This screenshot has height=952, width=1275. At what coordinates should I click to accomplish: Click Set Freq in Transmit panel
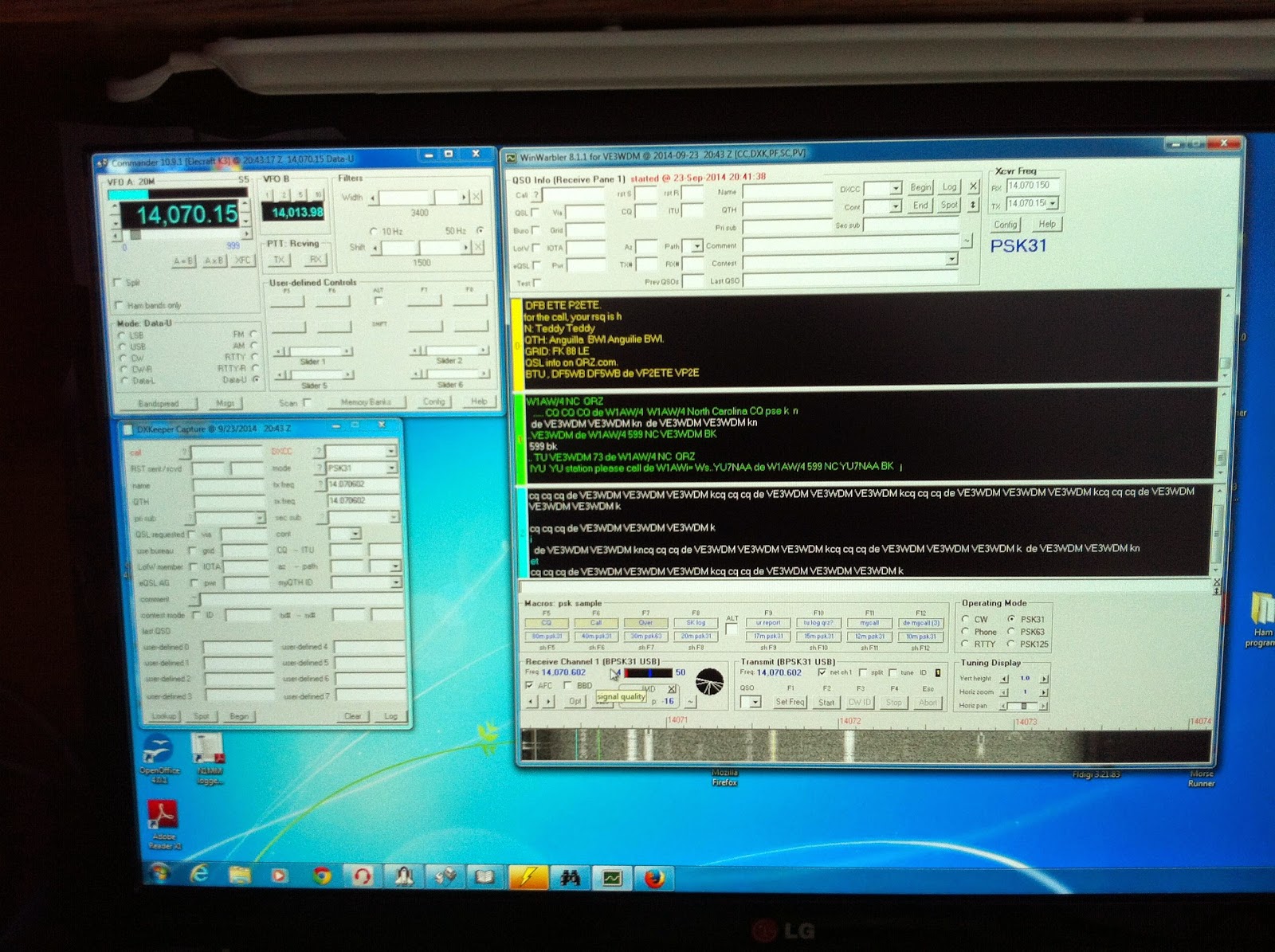pos(790,702)
